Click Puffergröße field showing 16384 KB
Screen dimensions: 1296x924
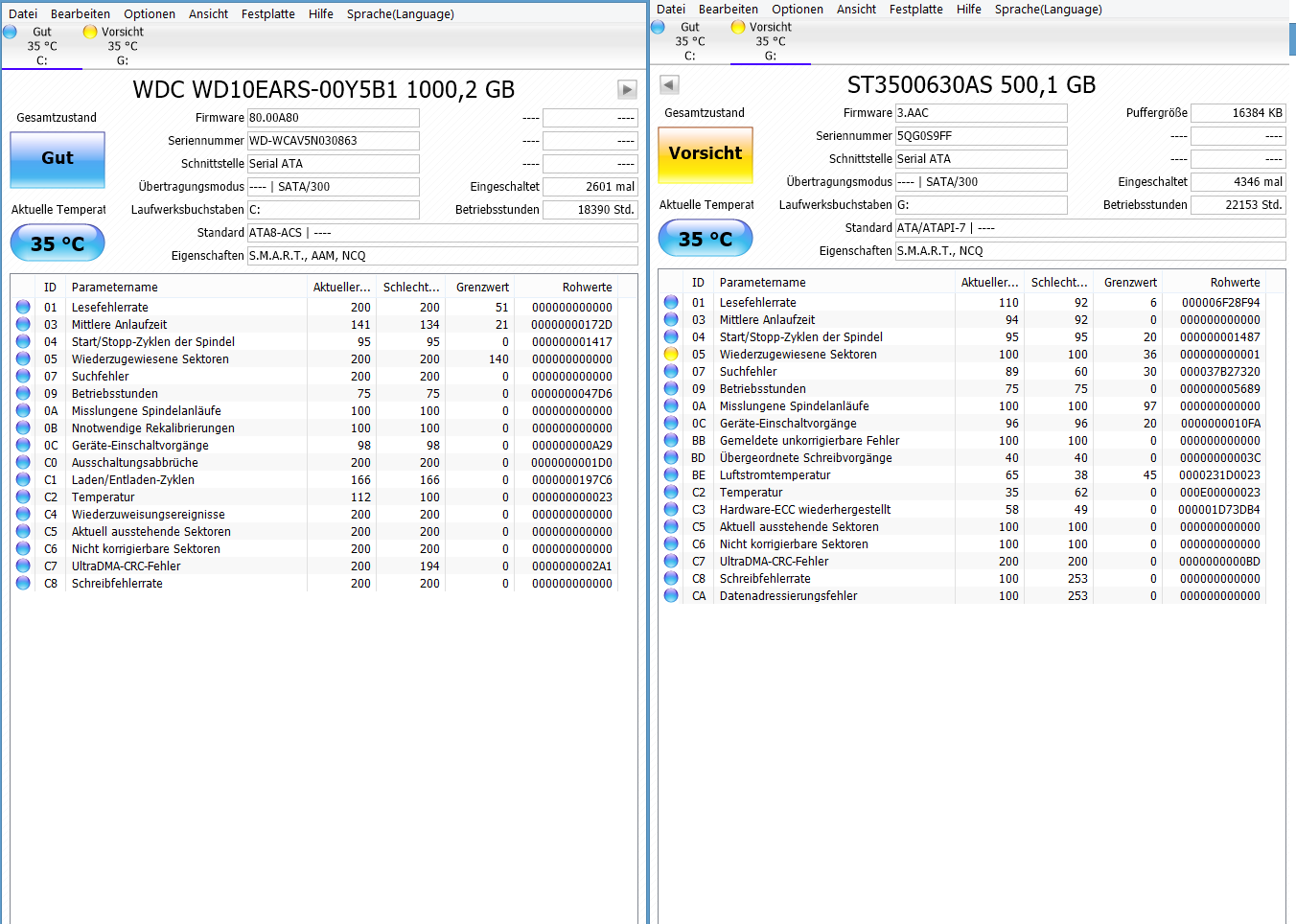[x=1238, y=113]
